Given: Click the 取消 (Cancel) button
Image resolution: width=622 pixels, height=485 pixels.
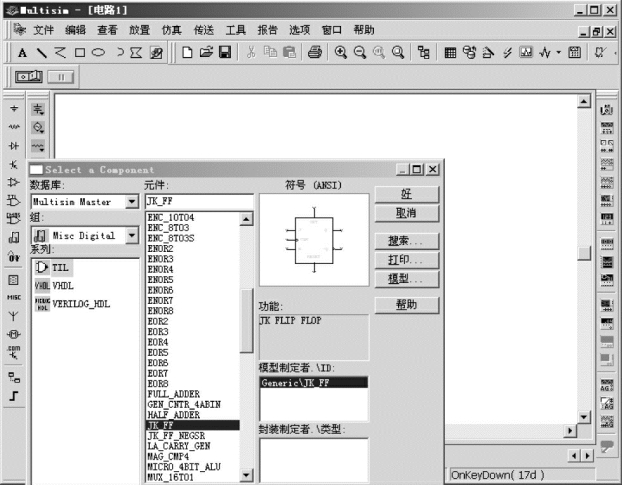Looking at the screenshot, I should point(406,213).
